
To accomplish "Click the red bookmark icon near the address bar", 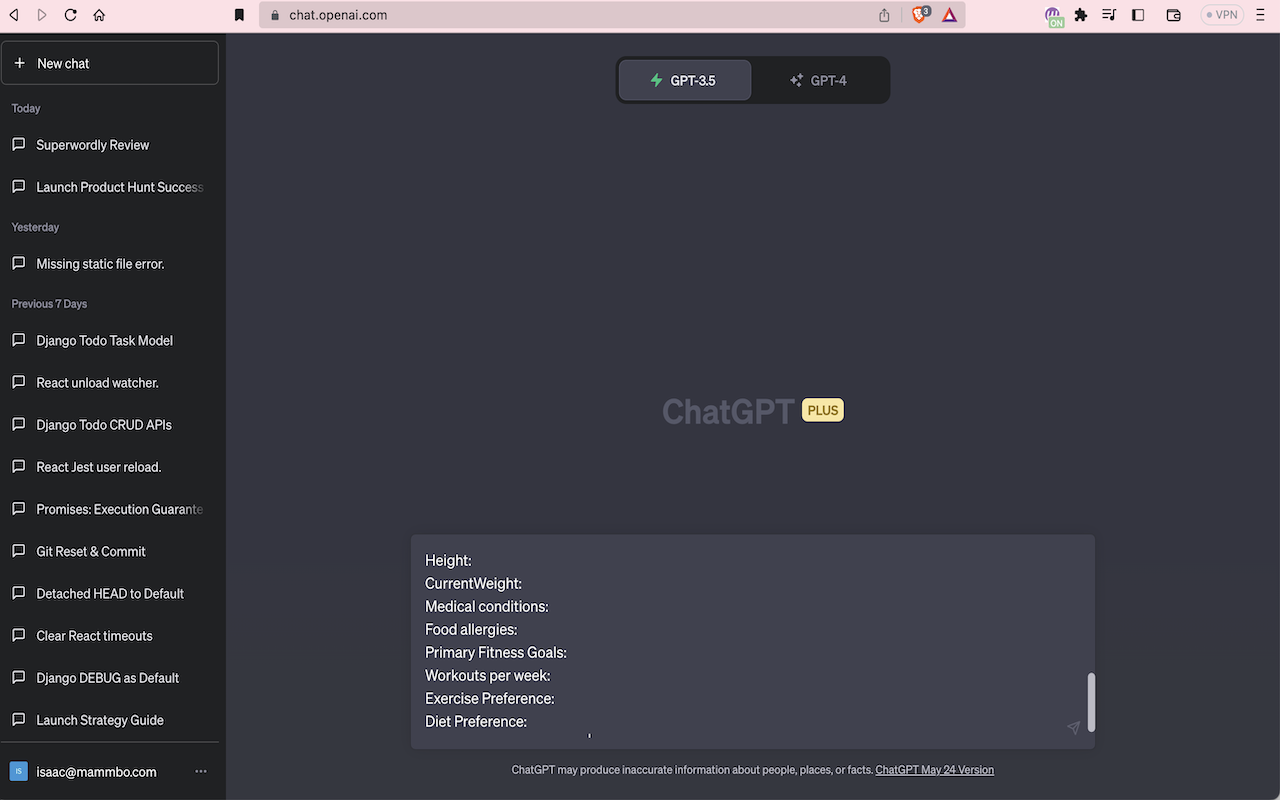I will click(x=239, y=14).
